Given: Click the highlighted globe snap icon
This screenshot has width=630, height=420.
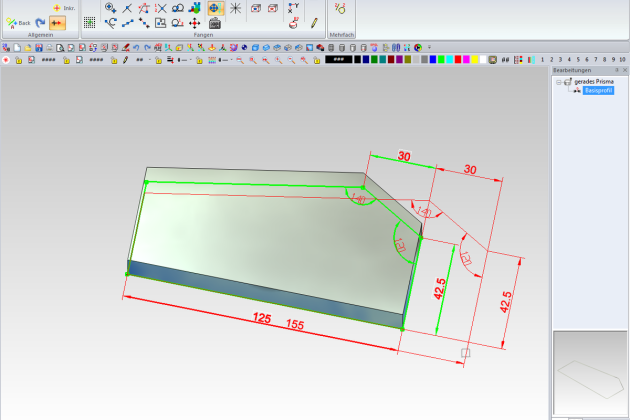Looking at the screenshot, I should (215, 8).
